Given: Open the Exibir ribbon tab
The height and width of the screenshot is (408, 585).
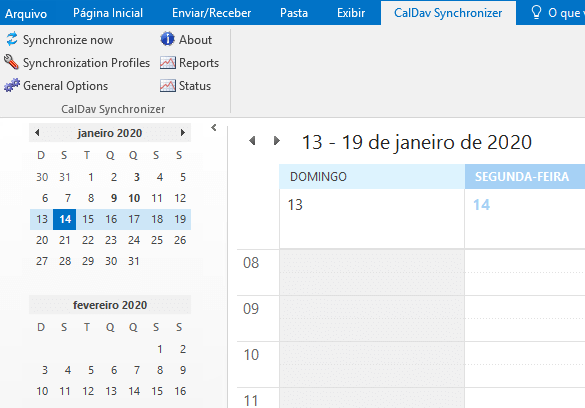Looking at the screenshot, I should click(351, 13).
